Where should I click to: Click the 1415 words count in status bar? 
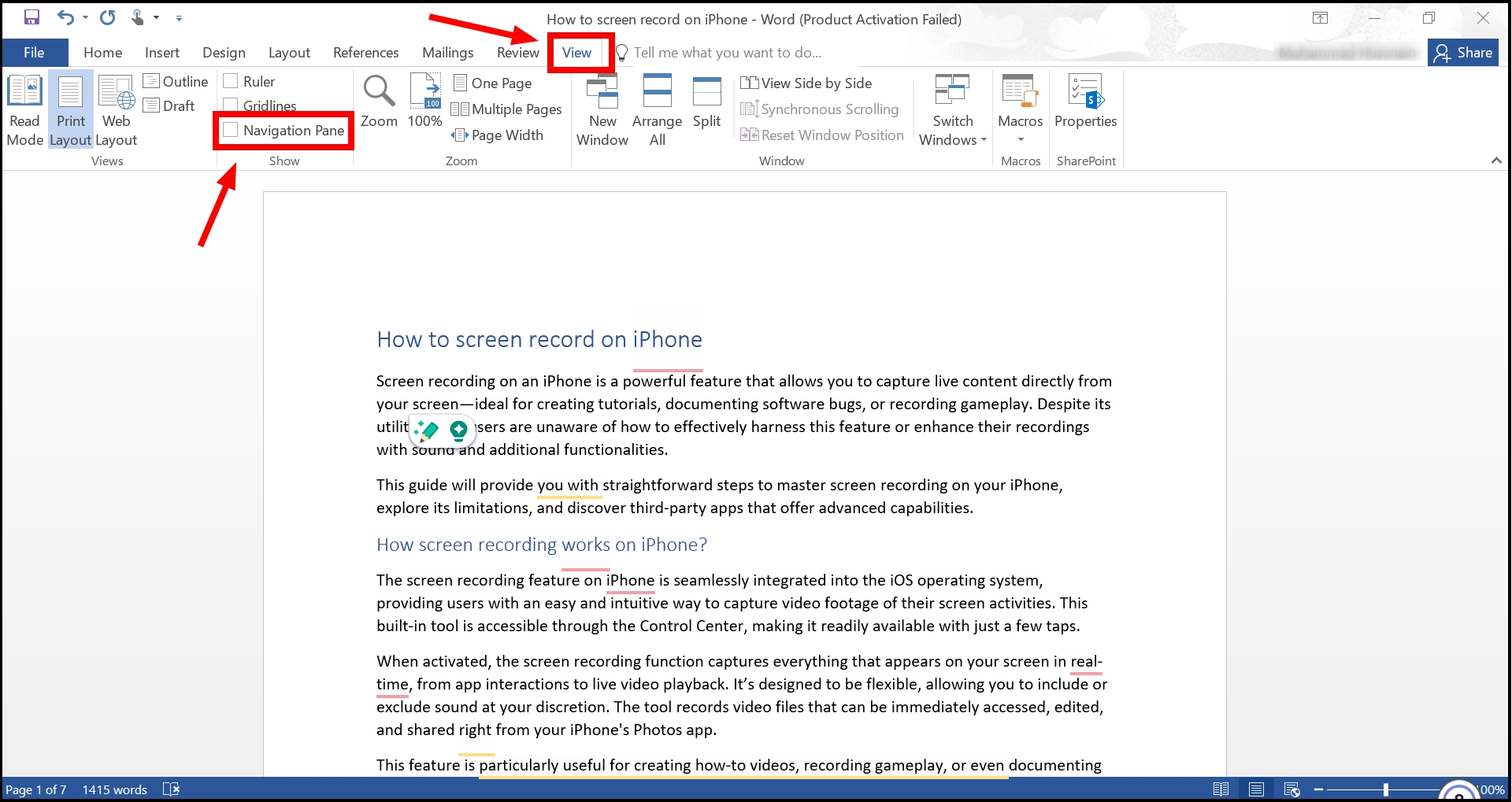pos(114,789)
